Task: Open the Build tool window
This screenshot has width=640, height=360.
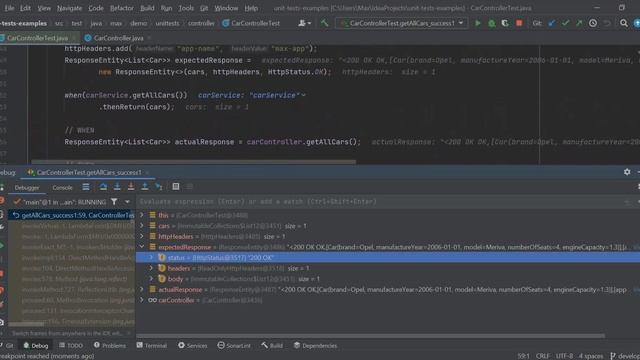Action: pos(272,345)
